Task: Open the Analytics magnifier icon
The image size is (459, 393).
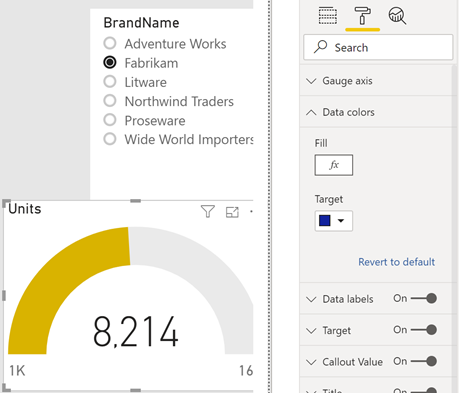Action: [x=397, y=16]
